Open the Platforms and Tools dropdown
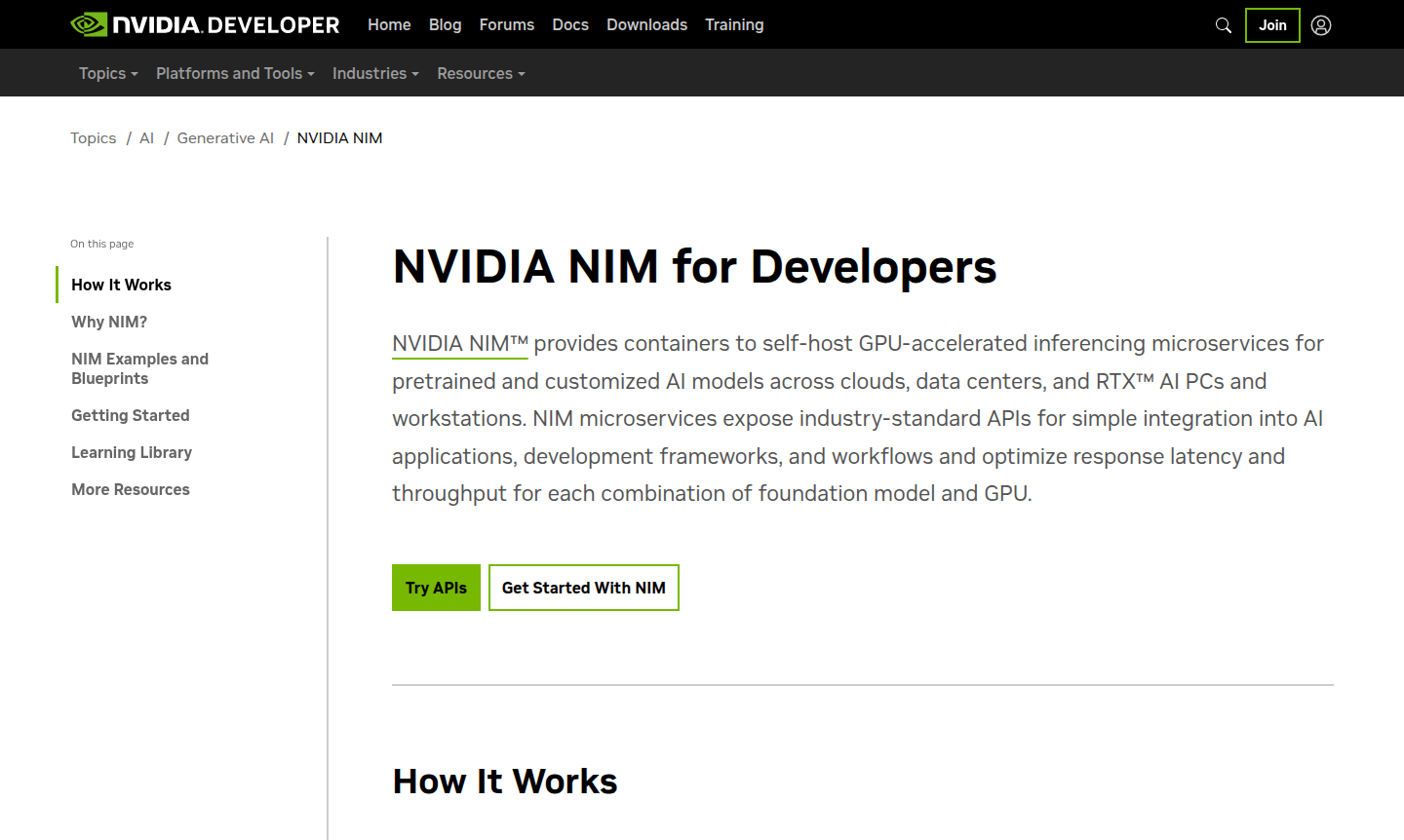This screenshot has height=840, width=1404. click(235, 73)
